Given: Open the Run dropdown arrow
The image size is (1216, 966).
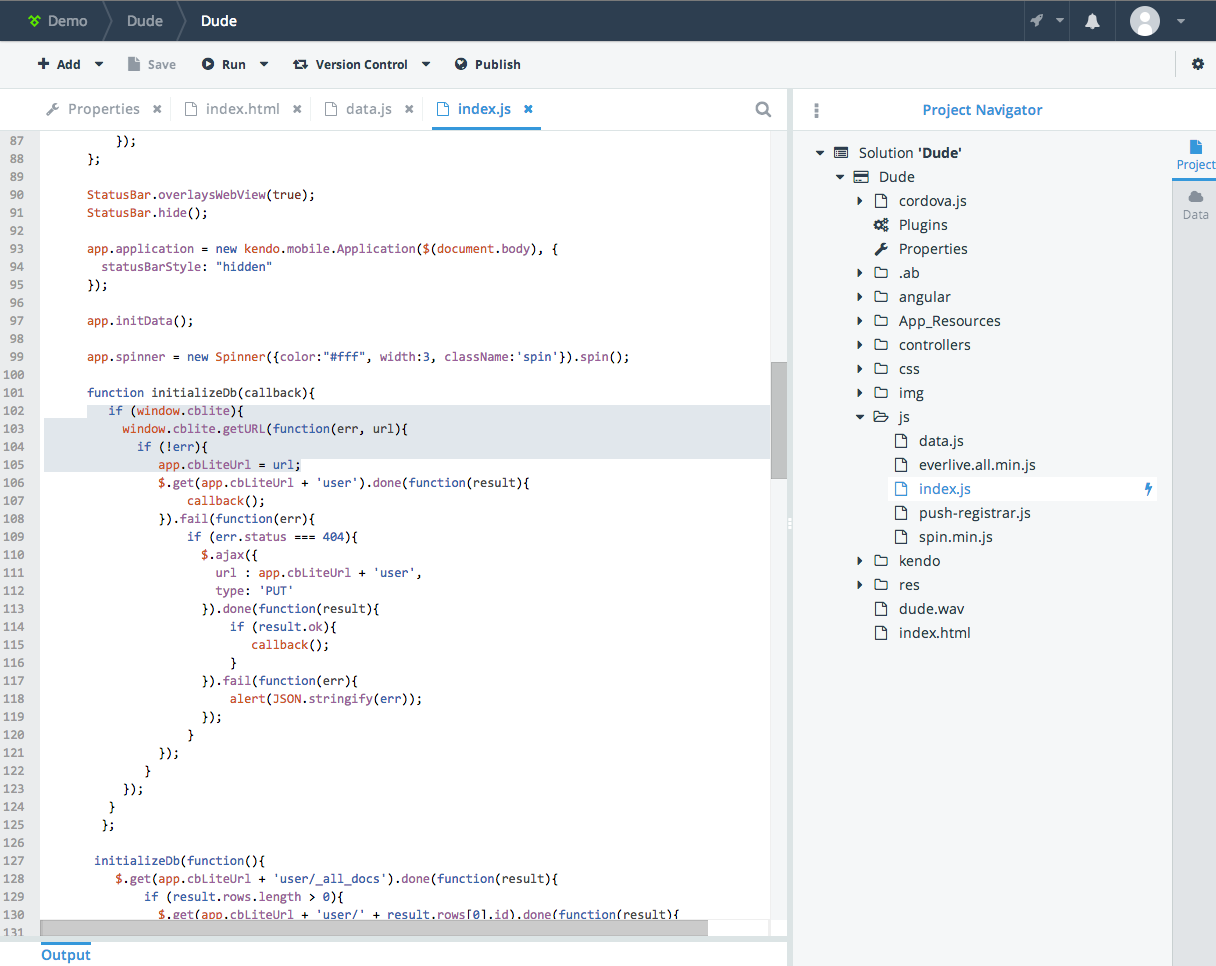Looking at the screenshot, I should pyautogui.click(x=264, y=64).
